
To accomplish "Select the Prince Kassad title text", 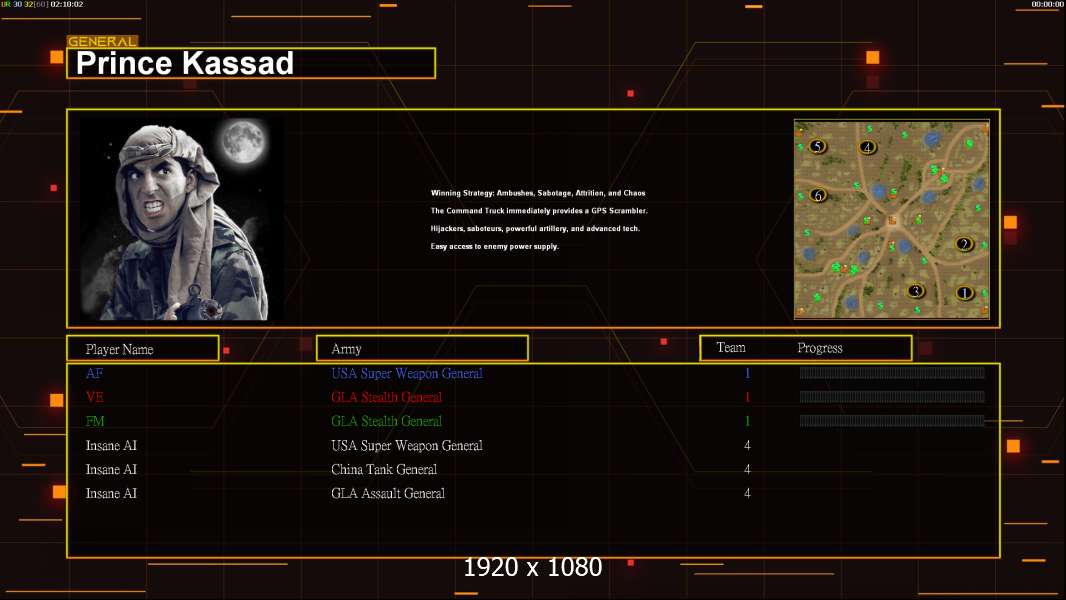I will (184, 63).
